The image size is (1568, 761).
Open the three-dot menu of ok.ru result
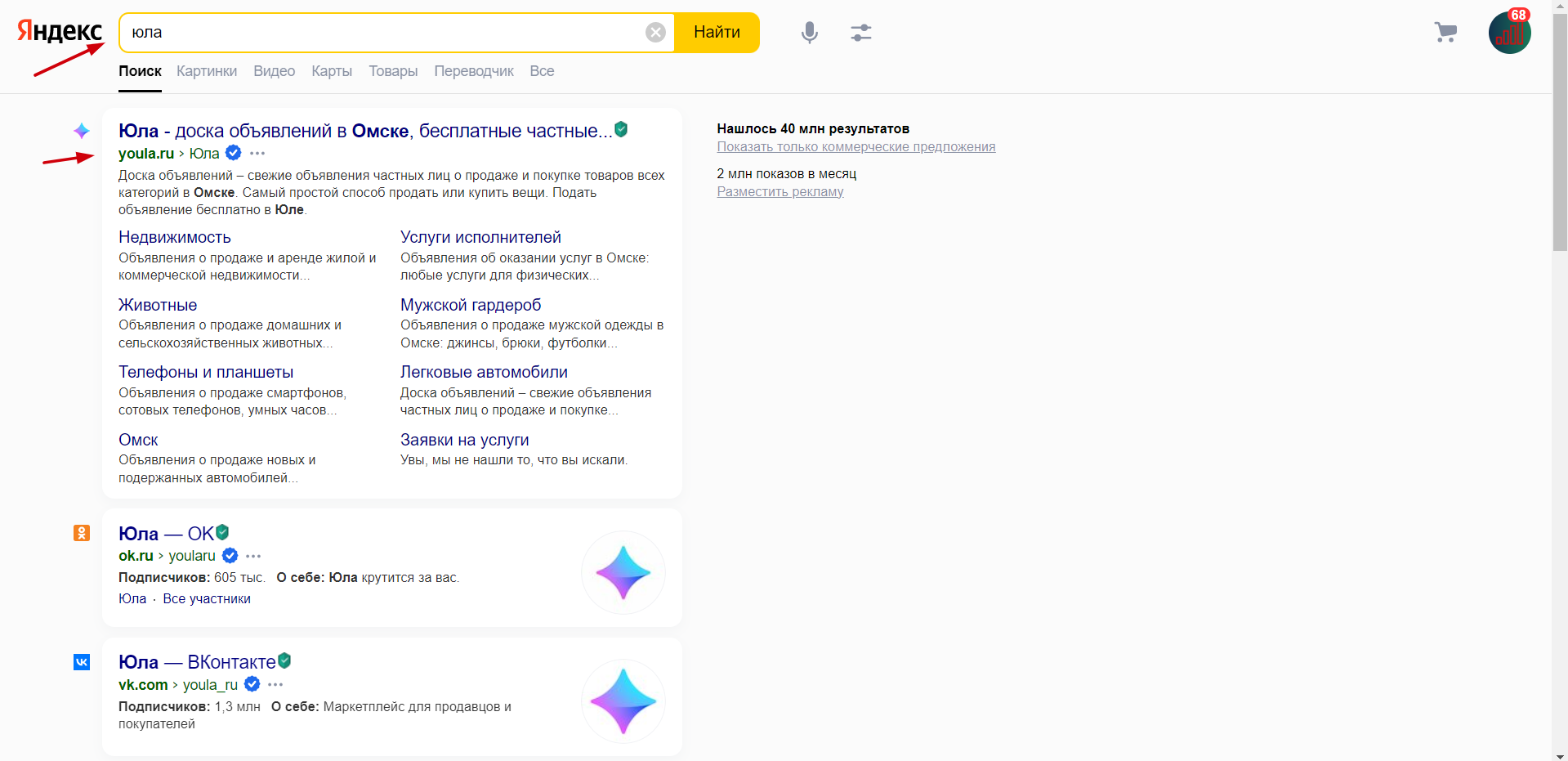pos(253,557)
